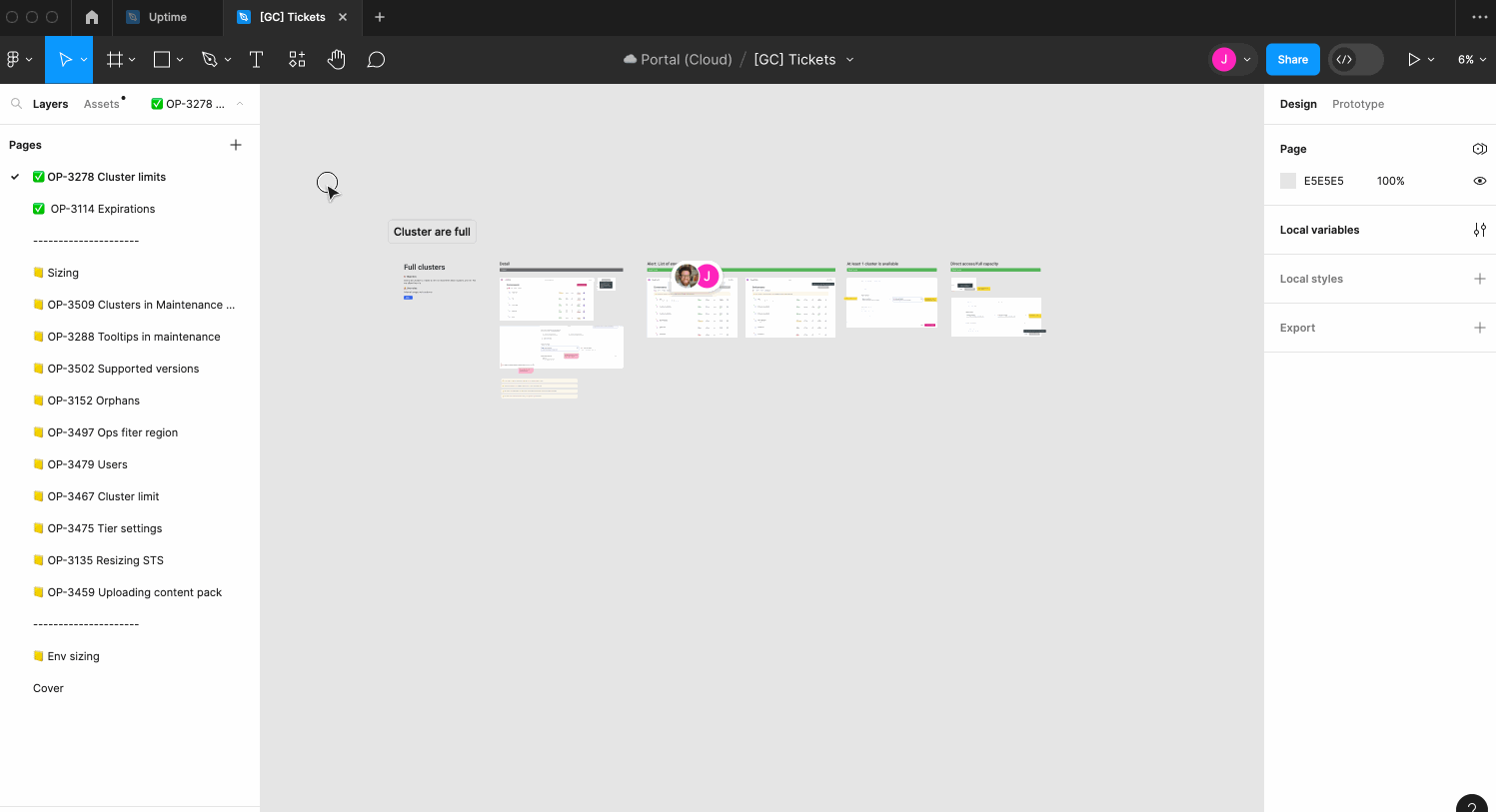Open Local variables settings icon

[x=1479, y=230]
